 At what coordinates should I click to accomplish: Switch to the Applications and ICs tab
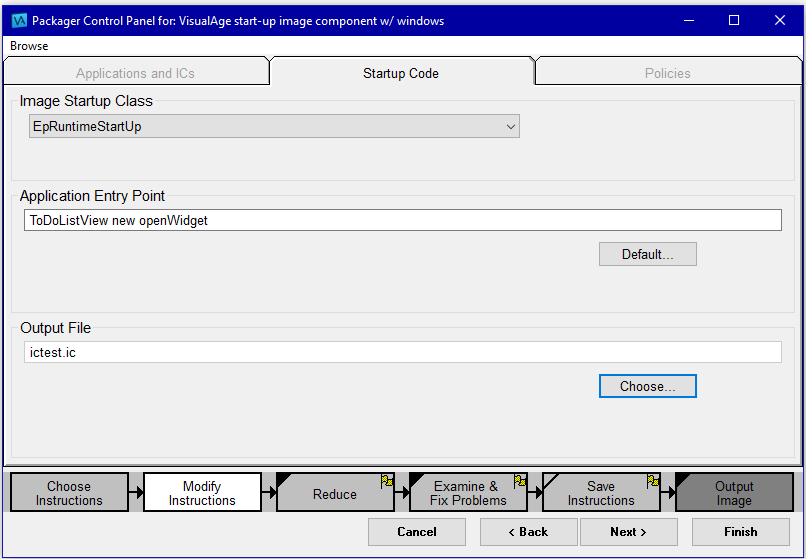[135, 73]
